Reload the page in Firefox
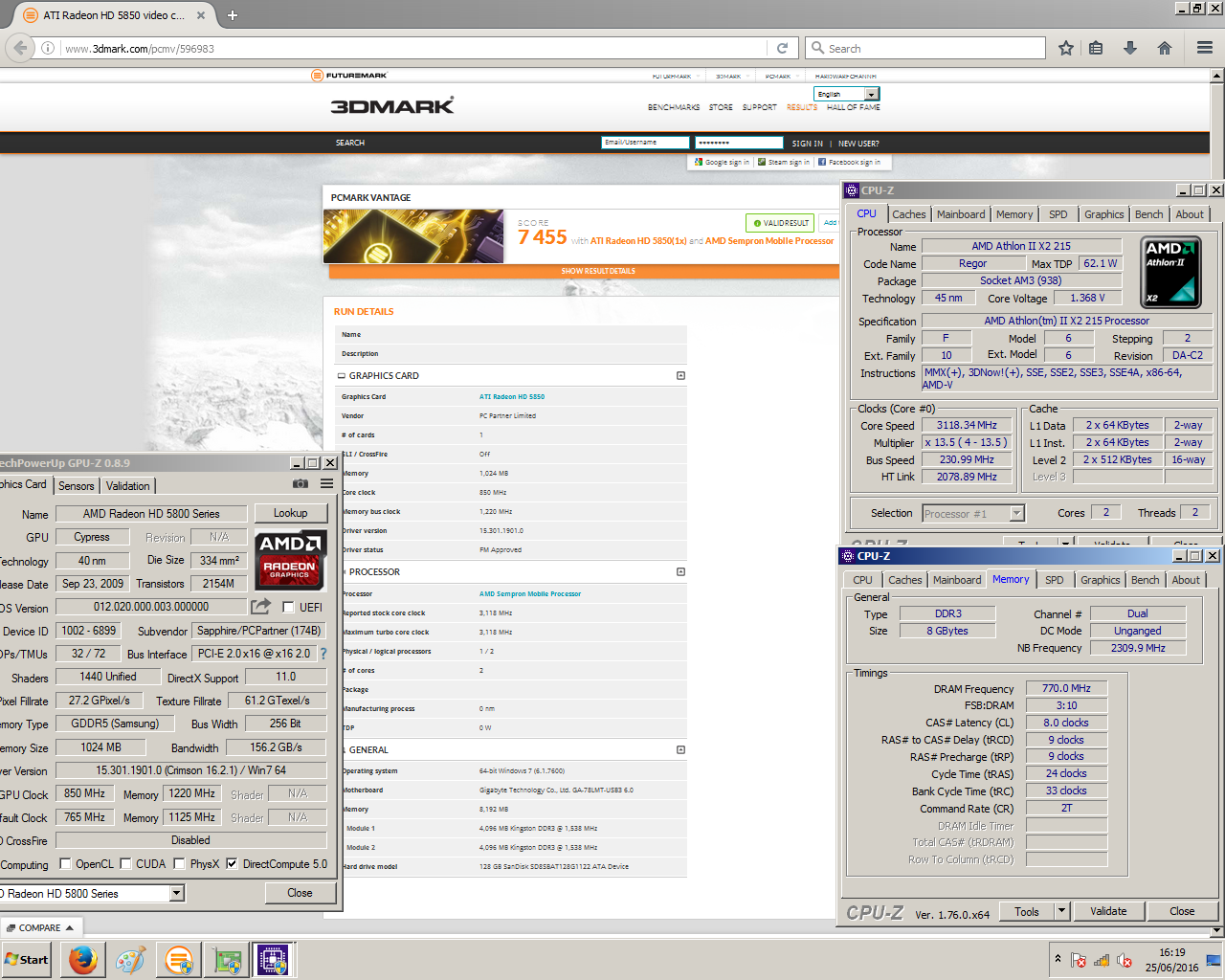This screenshot has width=1225, height=980. pos(782,48)
